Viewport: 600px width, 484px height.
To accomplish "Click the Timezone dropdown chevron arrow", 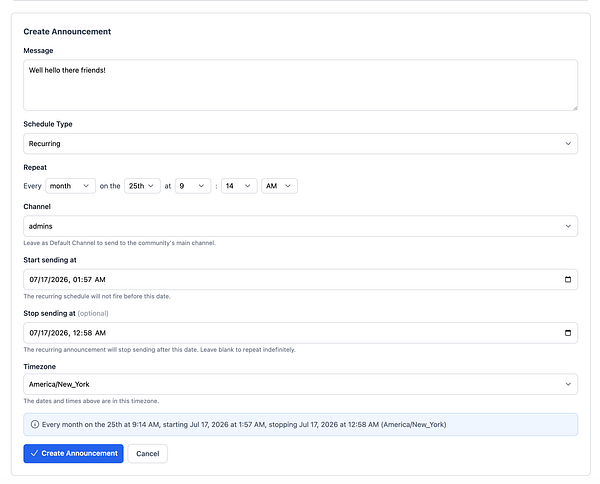I will [x=568, y=384].
